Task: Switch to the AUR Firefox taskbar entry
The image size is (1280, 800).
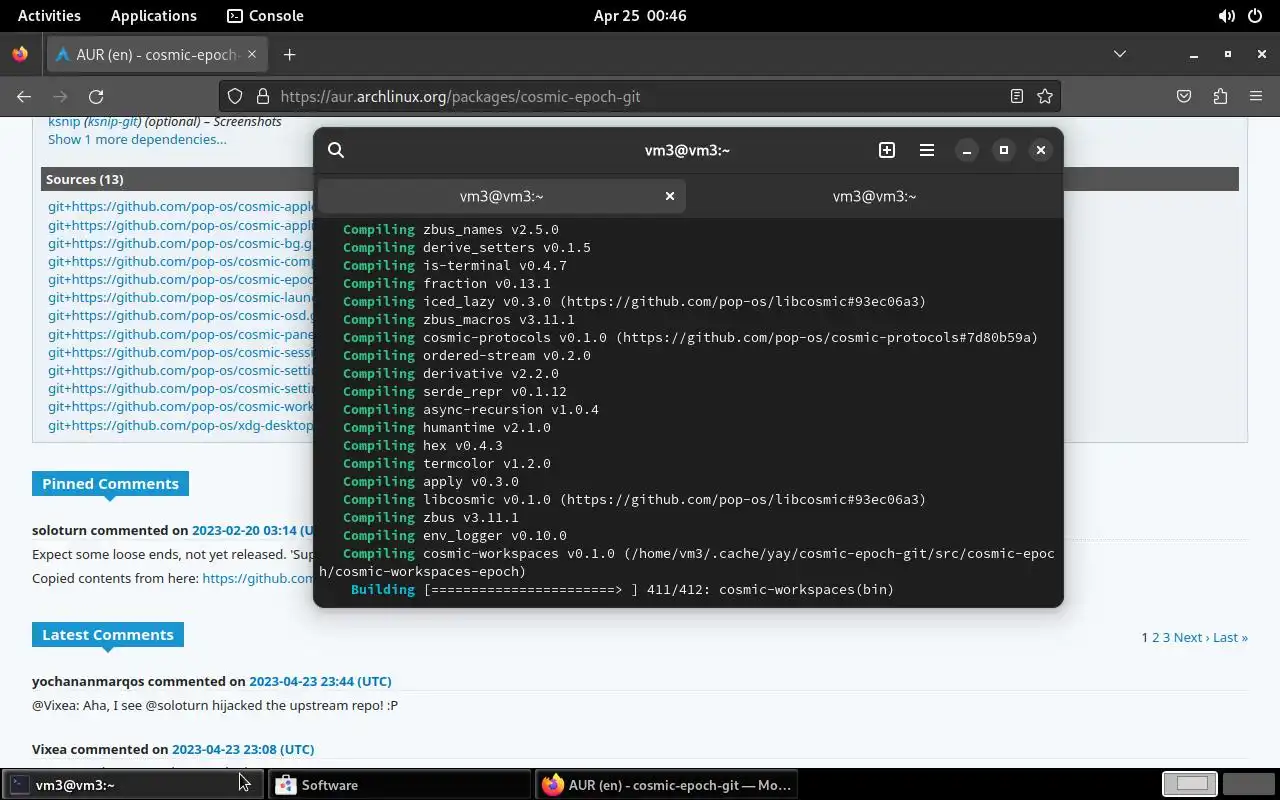Action: [667, 785]
